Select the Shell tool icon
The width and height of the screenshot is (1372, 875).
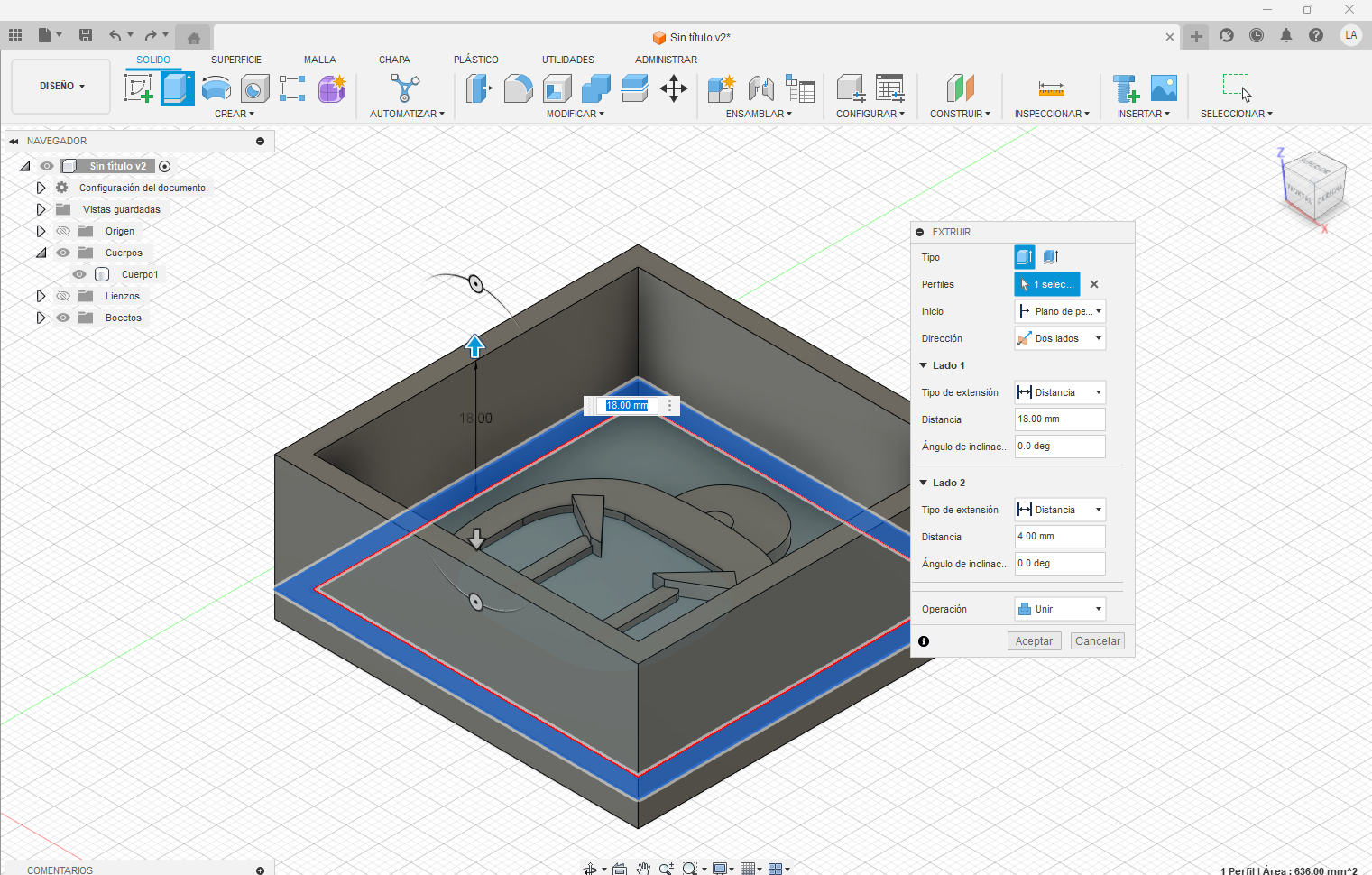coord(557,88)
